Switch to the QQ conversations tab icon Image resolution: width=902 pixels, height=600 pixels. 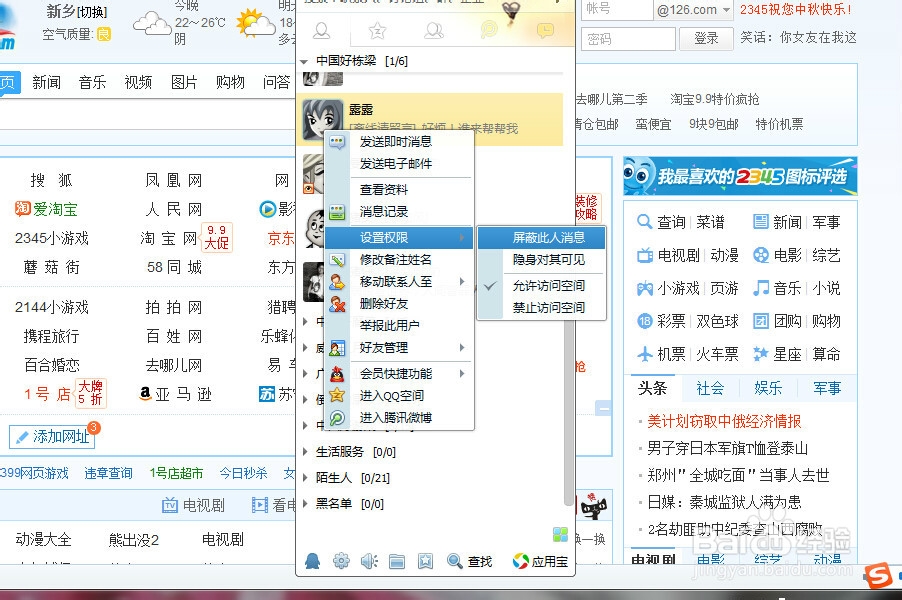coord(545,30)
